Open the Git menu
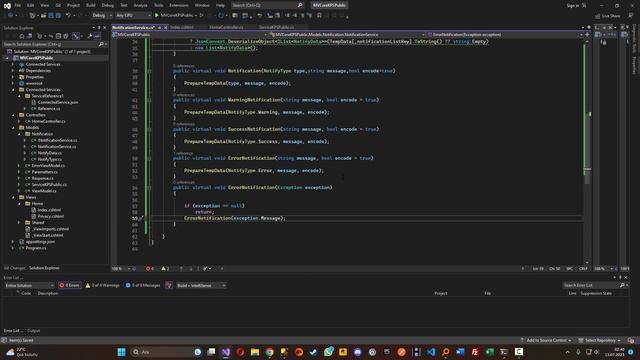The height and width of the screenshot is (360, 640). [x=58, y=5]
